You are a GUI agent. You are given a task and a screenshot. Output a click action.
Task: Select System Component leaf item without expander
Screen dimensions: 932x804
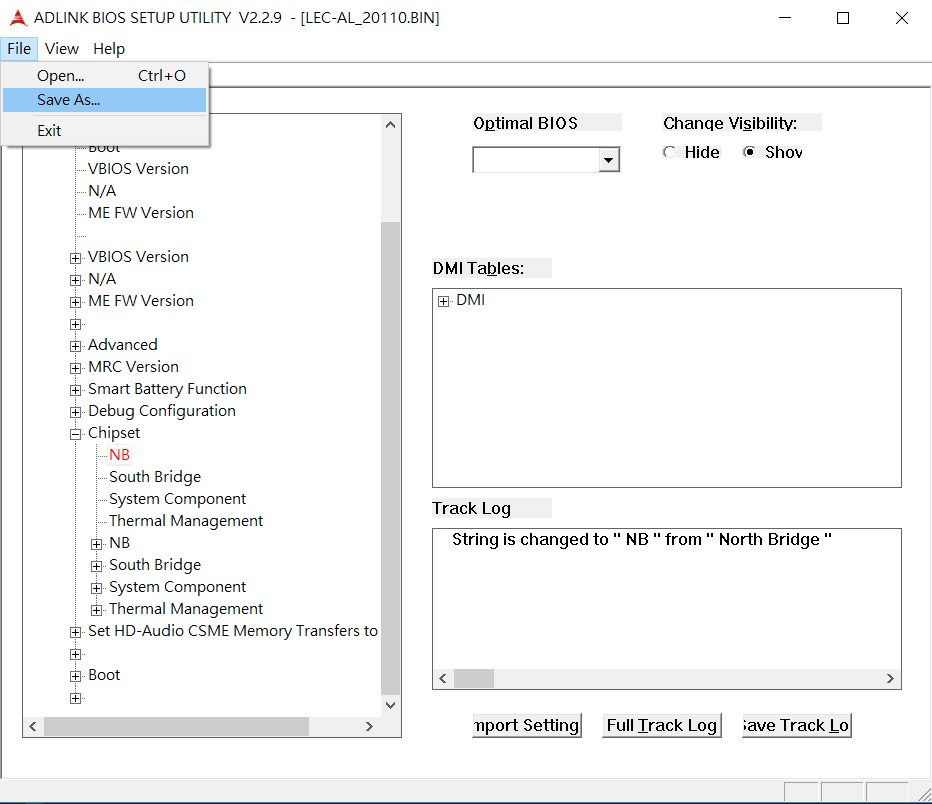(x=177, y=499)
